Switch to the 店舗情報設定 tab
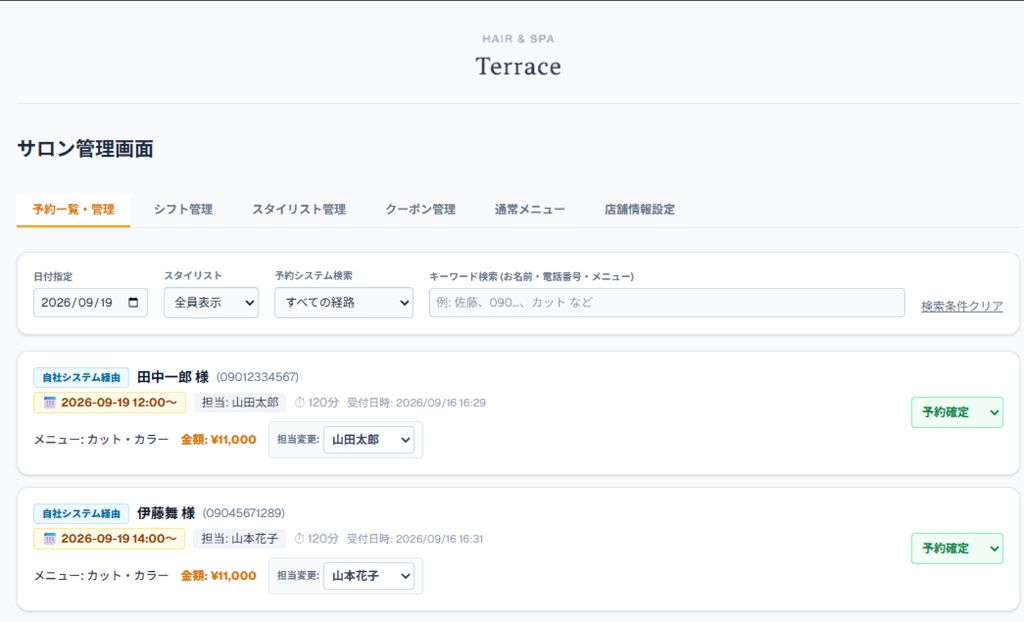The width and height of the screenshot is (1024, 622). click(x=639, y=210)
